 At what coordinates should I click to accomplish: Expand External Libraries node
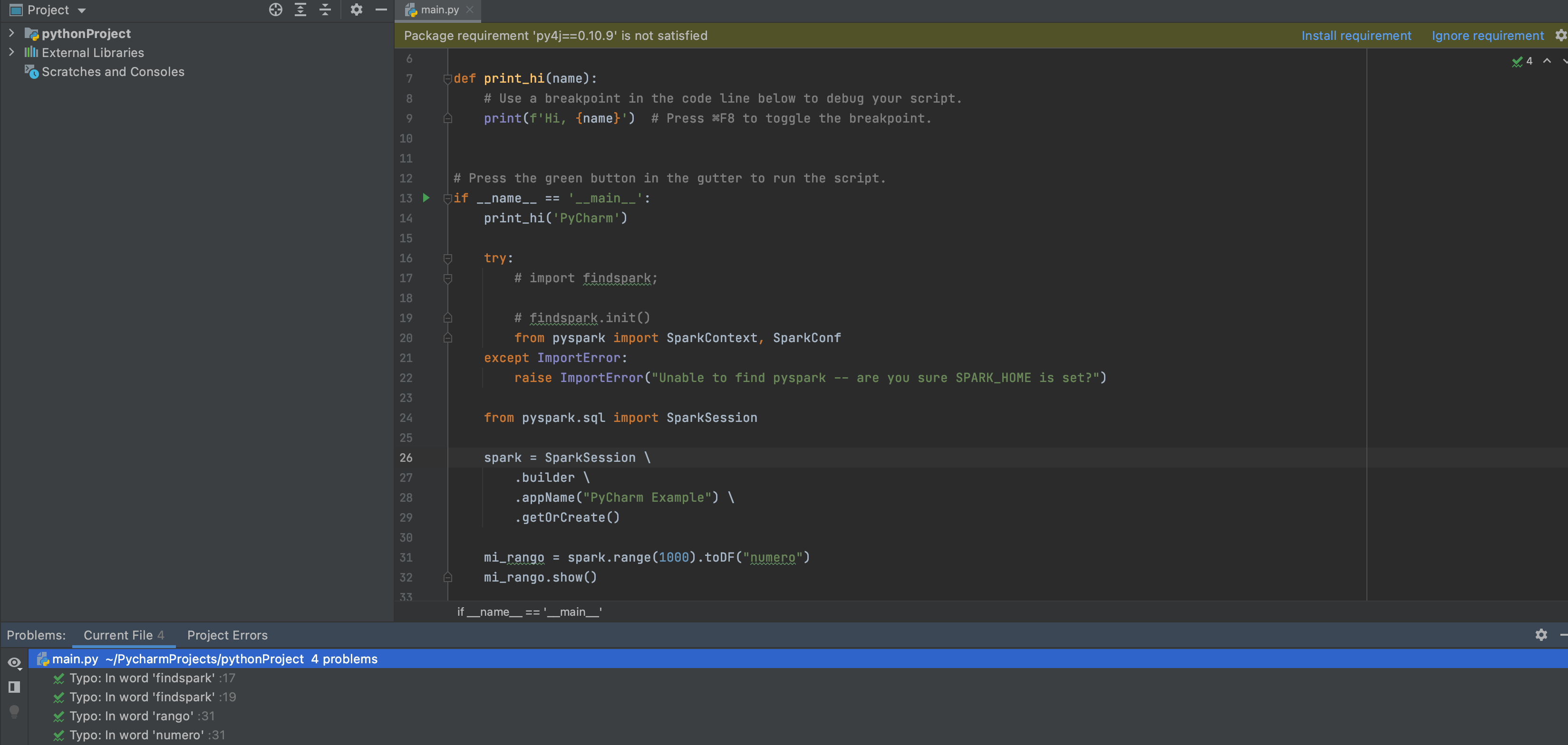coord(11,52)
